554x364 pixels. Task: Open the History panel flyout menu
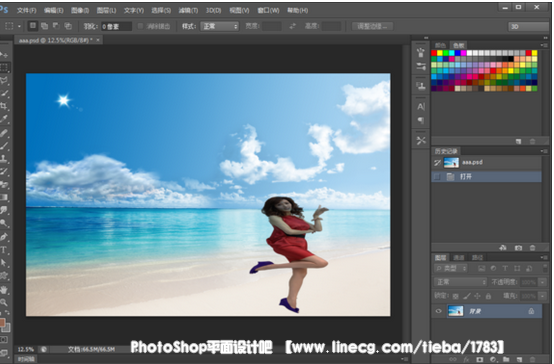543,151
